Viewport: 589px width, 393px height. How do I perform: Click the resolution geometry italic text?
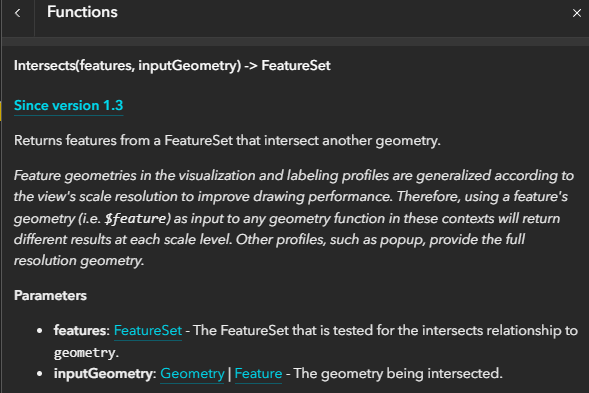coord(79,261)
